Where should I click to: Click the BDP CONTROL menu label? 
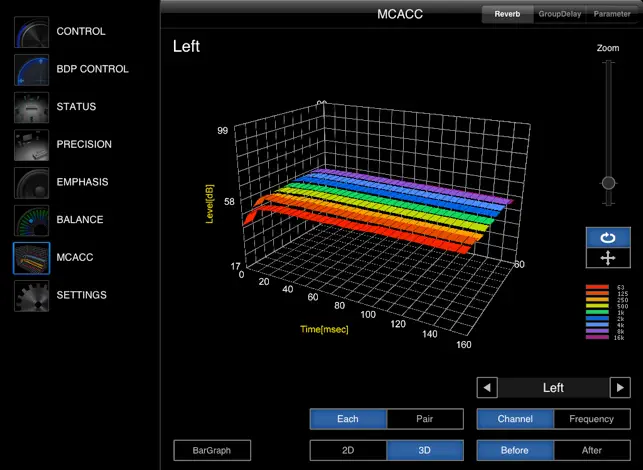tap(92, 69)
